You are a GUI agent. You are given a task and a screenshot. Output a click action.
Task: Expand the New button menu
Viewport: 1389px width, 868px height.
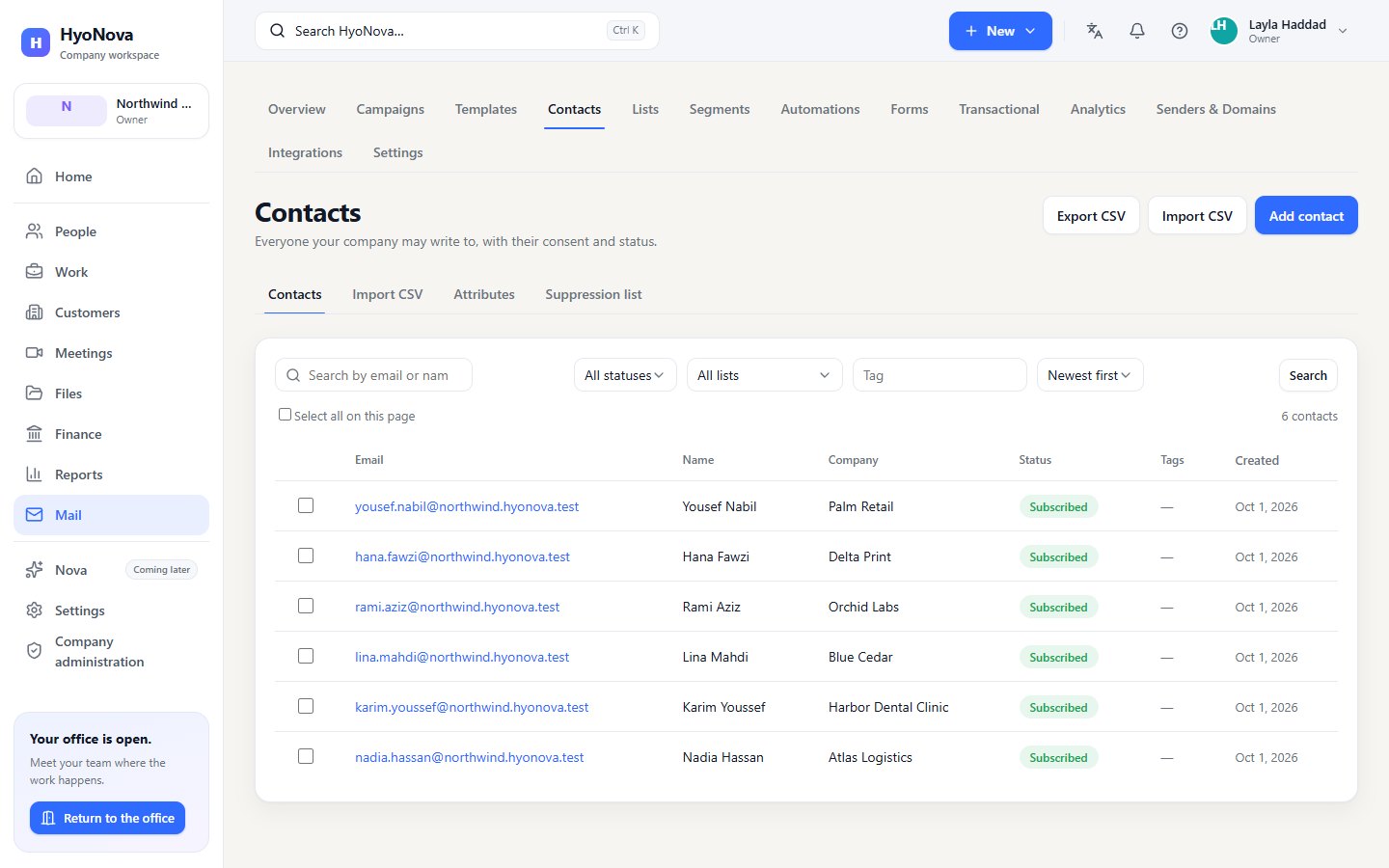(1000, 31)
